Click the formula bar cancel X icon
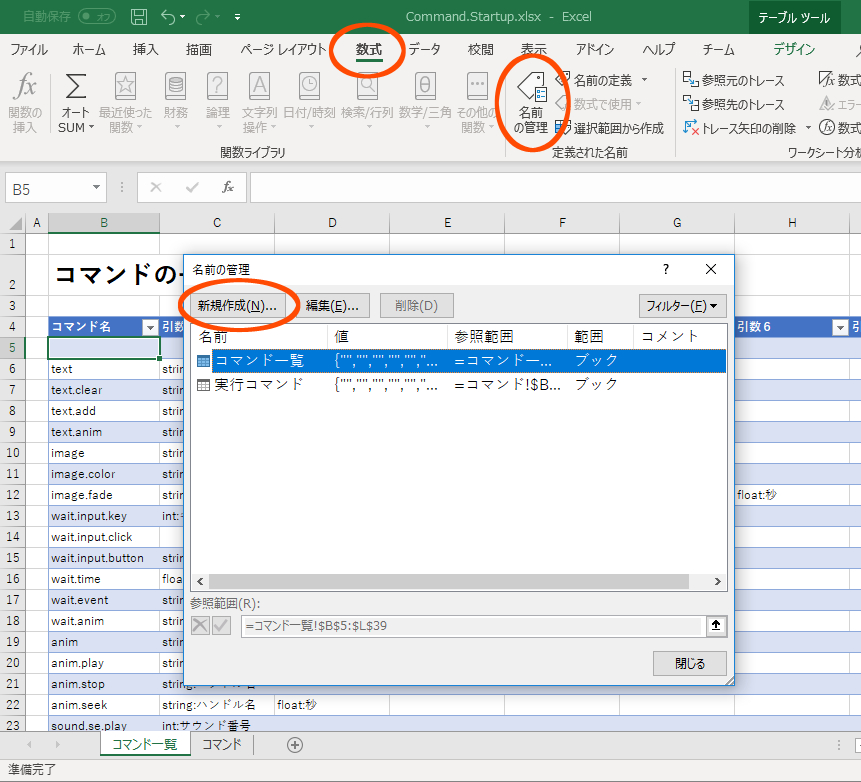The width and height of the screenshot is (861, 782). pos(156,188)
